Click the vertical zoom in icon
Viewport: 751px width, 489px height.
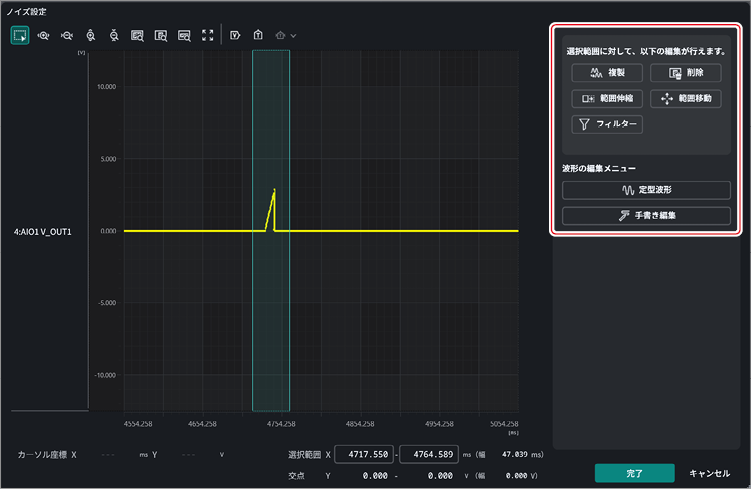pyautogui.click(x=91, y=35)
